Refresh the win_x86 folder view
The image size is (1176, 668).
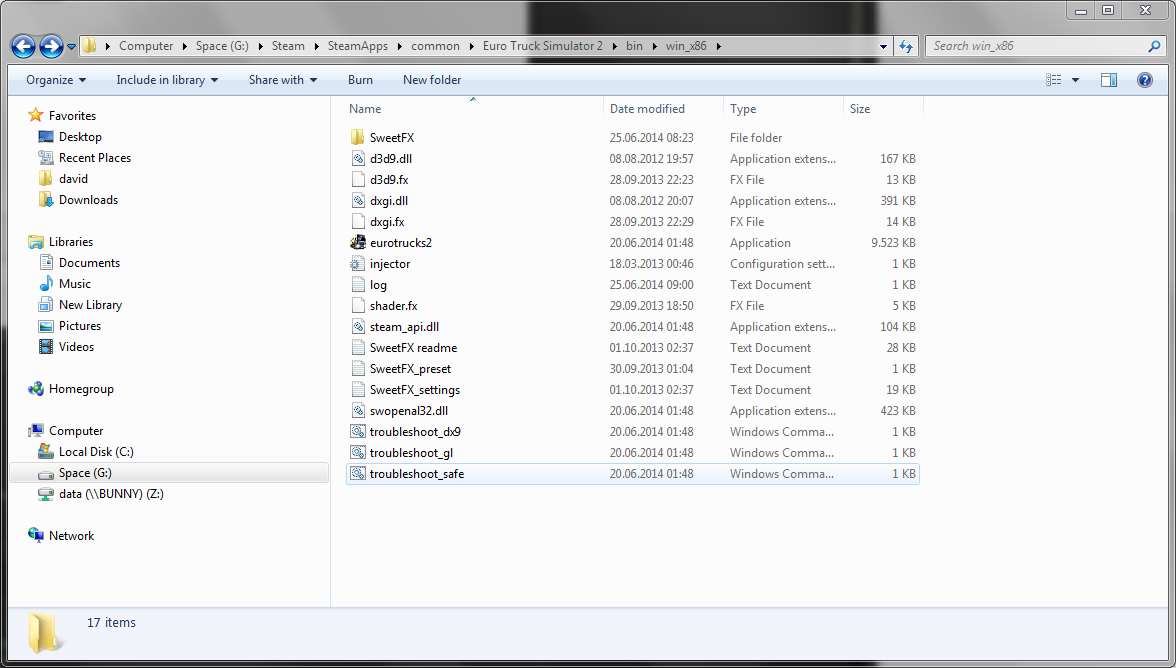(906, 46)
